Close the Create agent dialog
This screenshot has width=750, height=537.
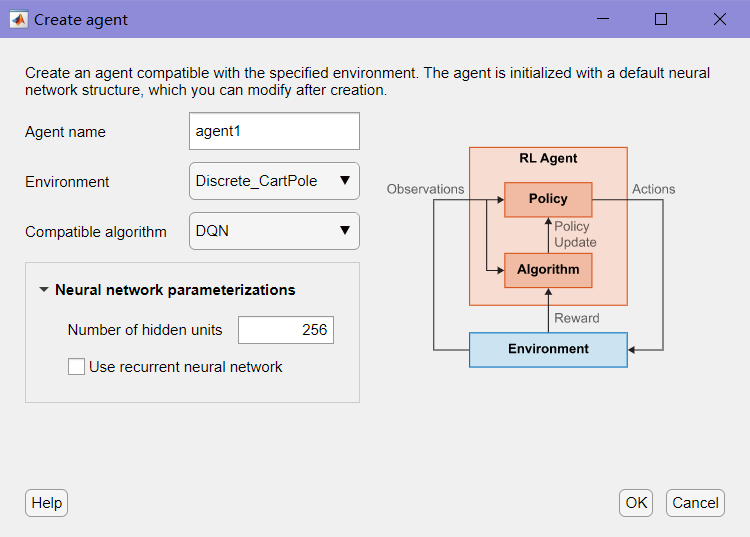pos(720,19)
